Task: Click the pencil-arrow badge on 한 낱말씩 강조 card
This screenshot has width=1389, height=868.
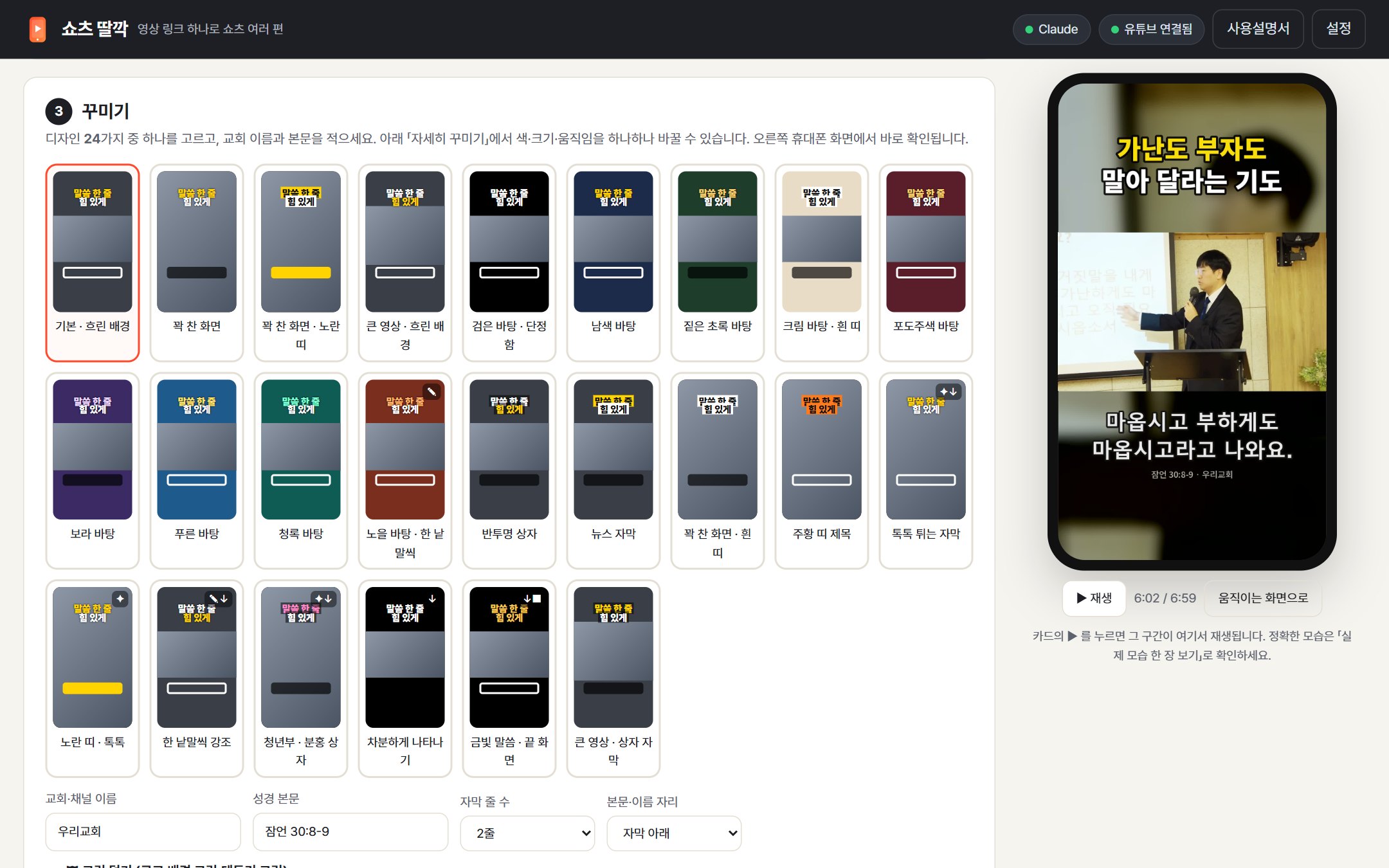Action: [219, 599]
